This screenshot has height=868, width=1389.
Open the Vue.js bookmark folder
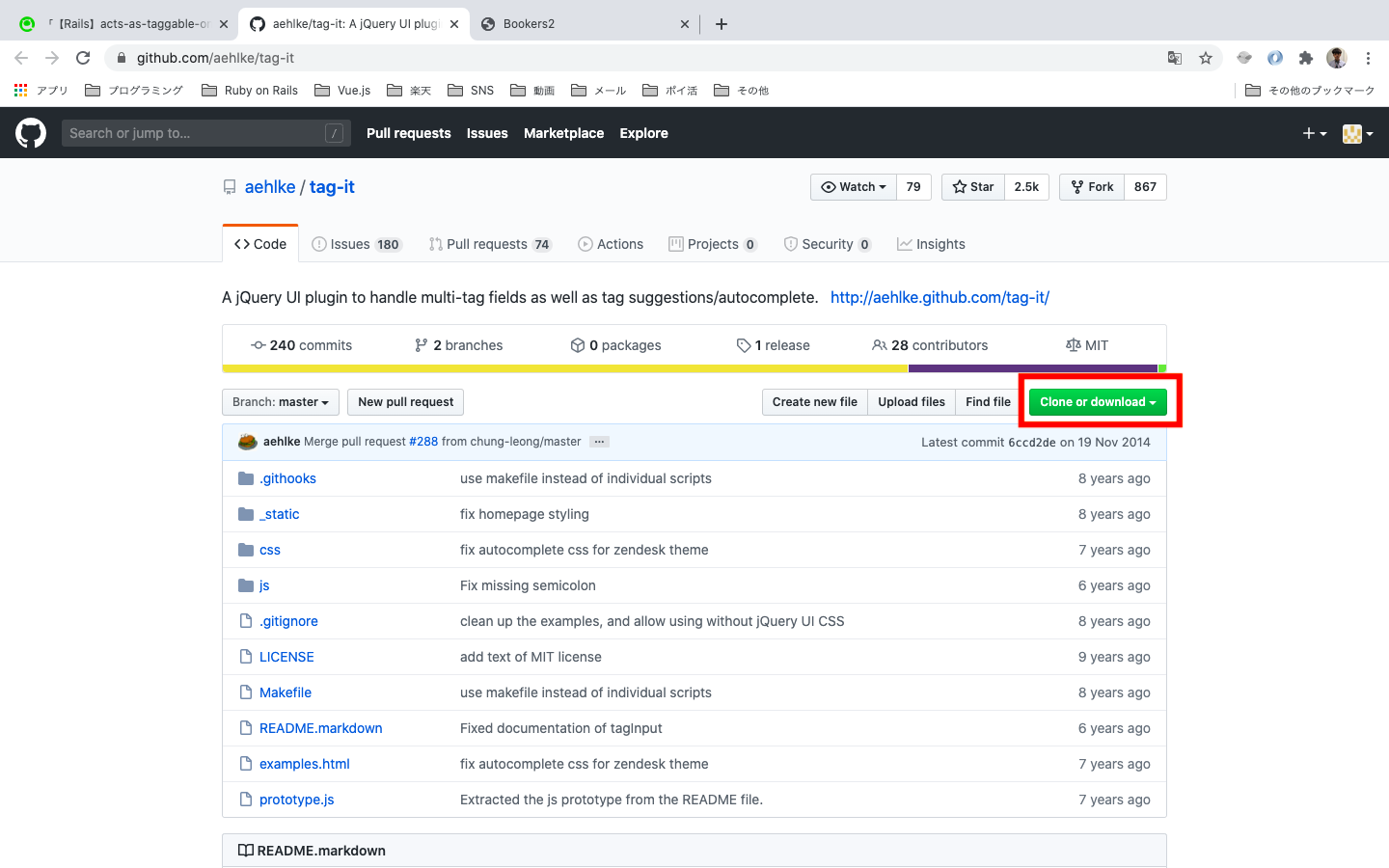tap(342, 90)
